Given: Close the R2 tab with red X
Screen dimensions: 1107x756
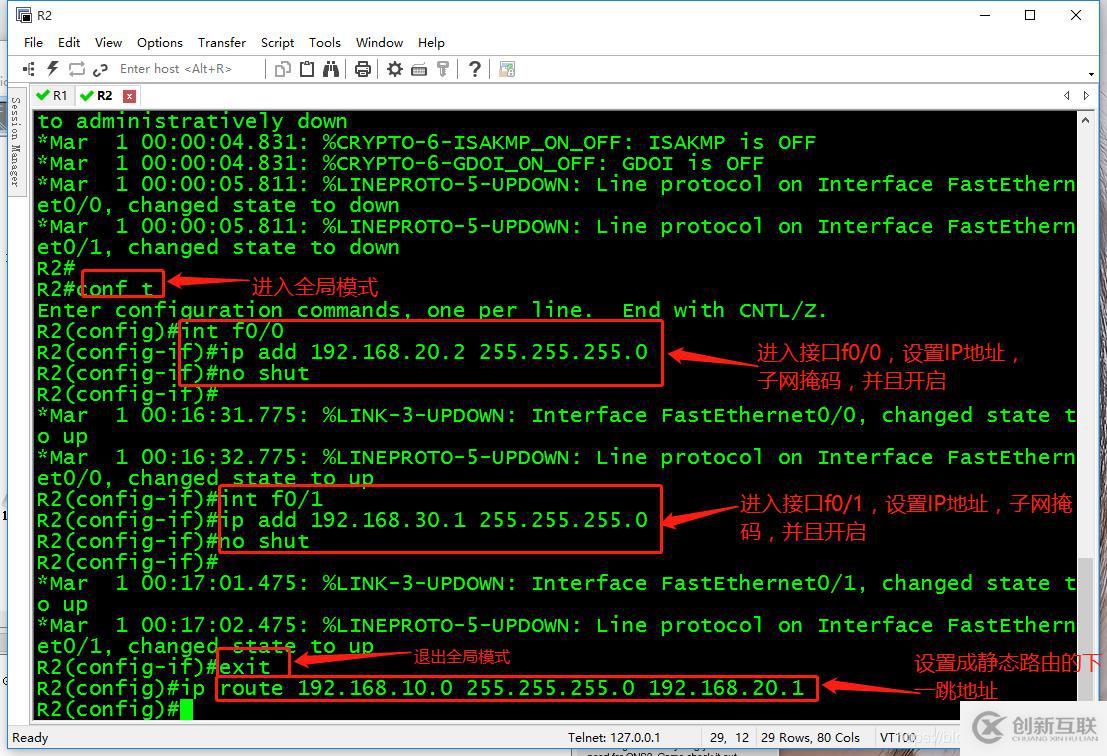Looking at the screenshot, I should (129, 96).
